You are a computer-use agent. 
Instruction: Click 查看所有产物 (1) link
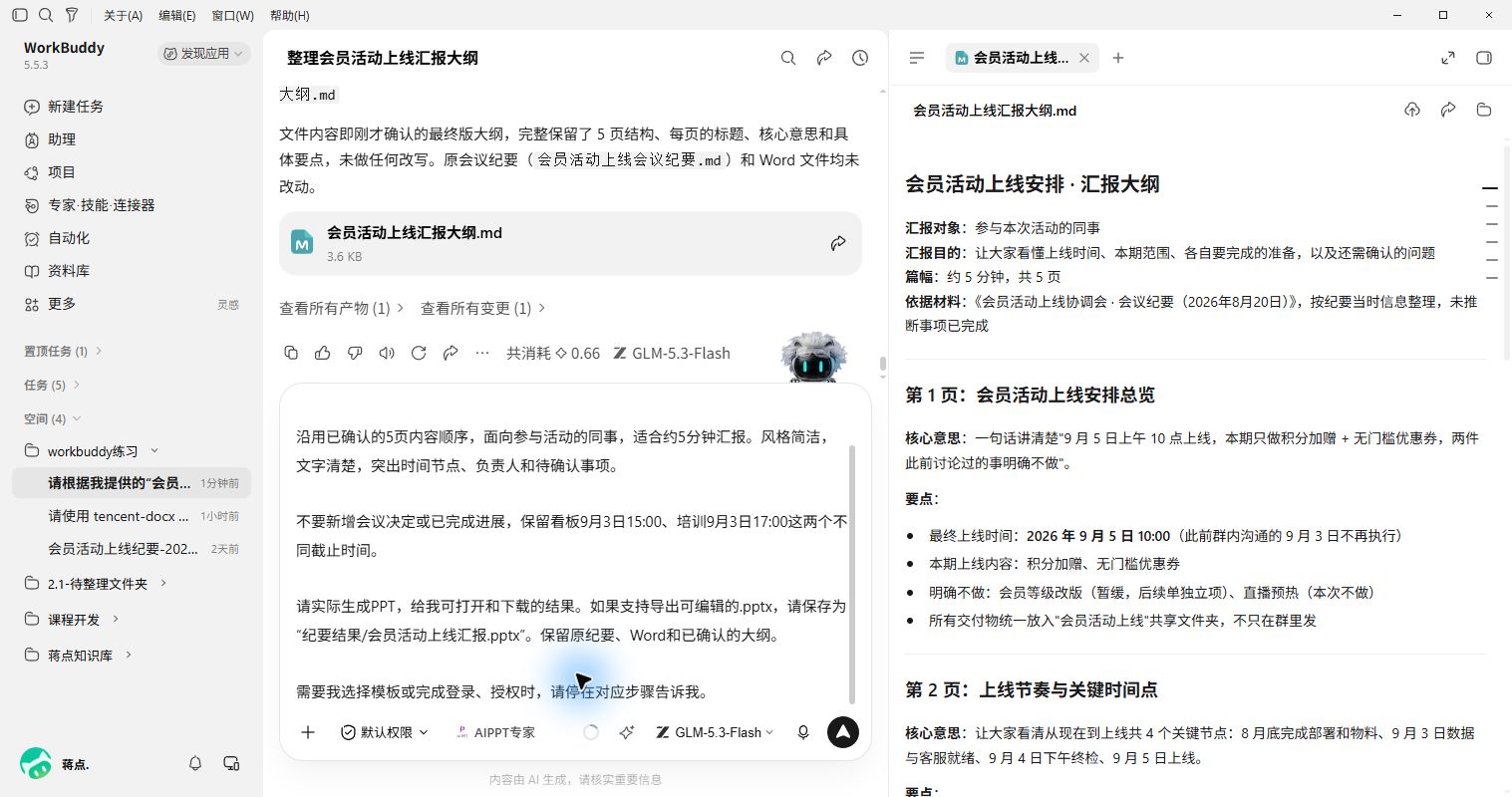coord(342,309)
